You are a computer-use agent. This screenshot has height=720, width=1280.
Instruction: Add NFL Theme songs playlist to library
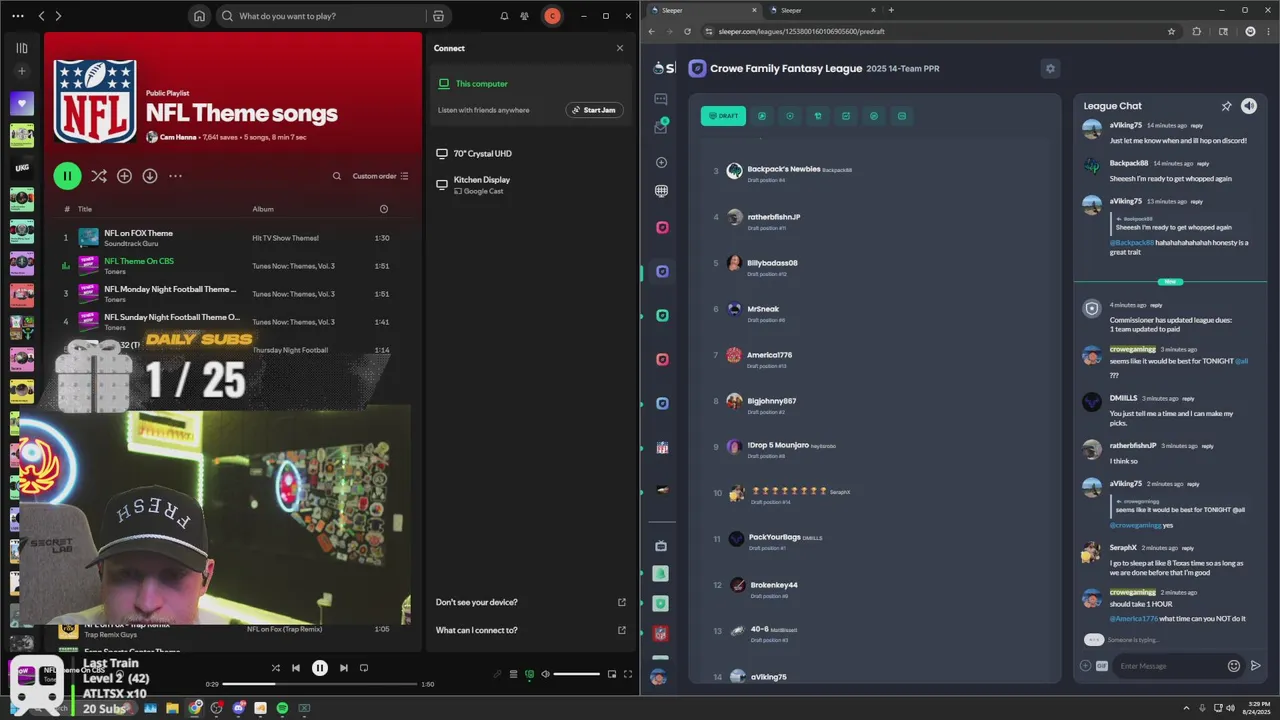click(x=124, y=176)
